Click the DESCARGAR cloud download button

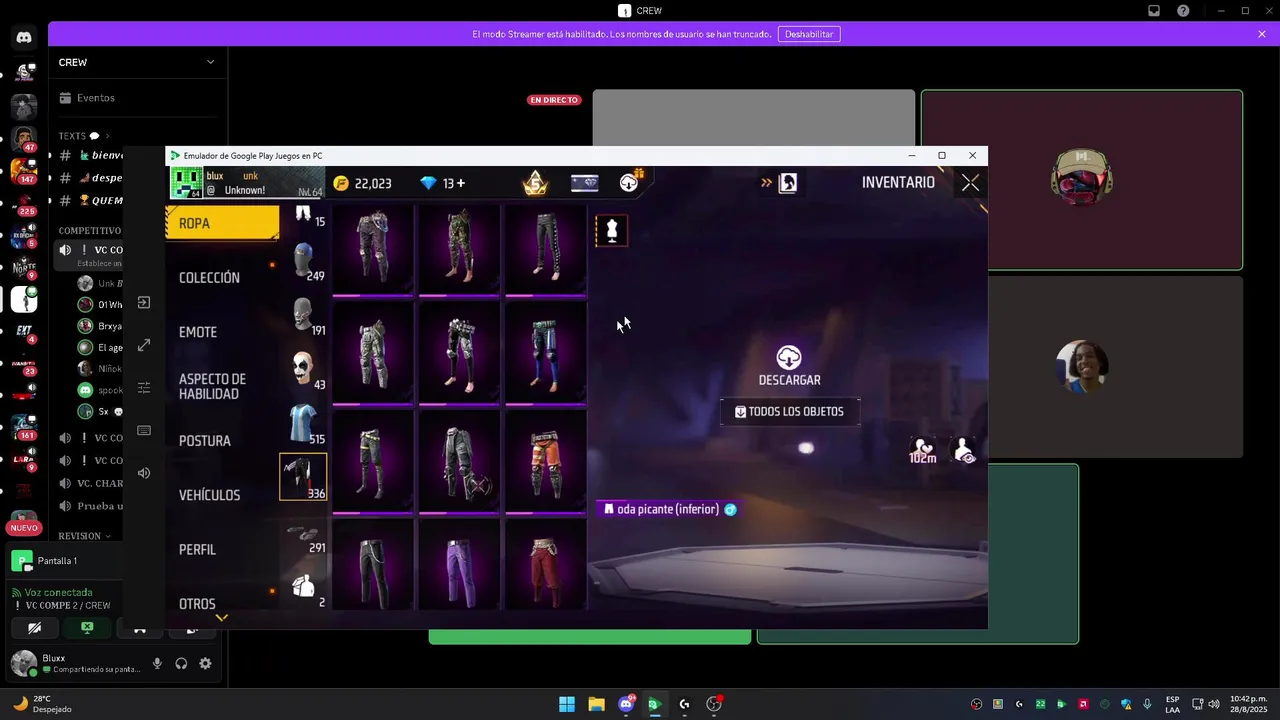point(789,366)
